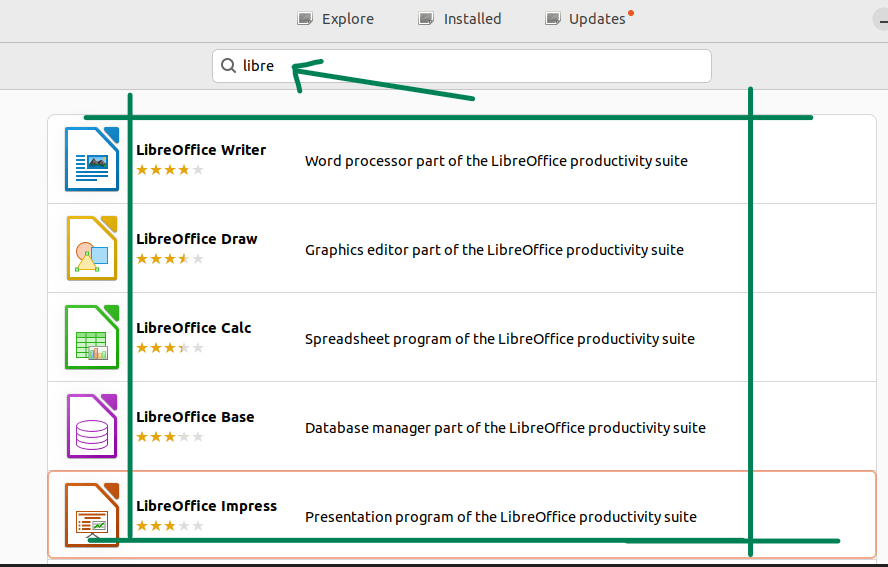Viewport: 888px width, 567px height.
Task: Select the LibreOffice Base description text
Action: point(505,428)
